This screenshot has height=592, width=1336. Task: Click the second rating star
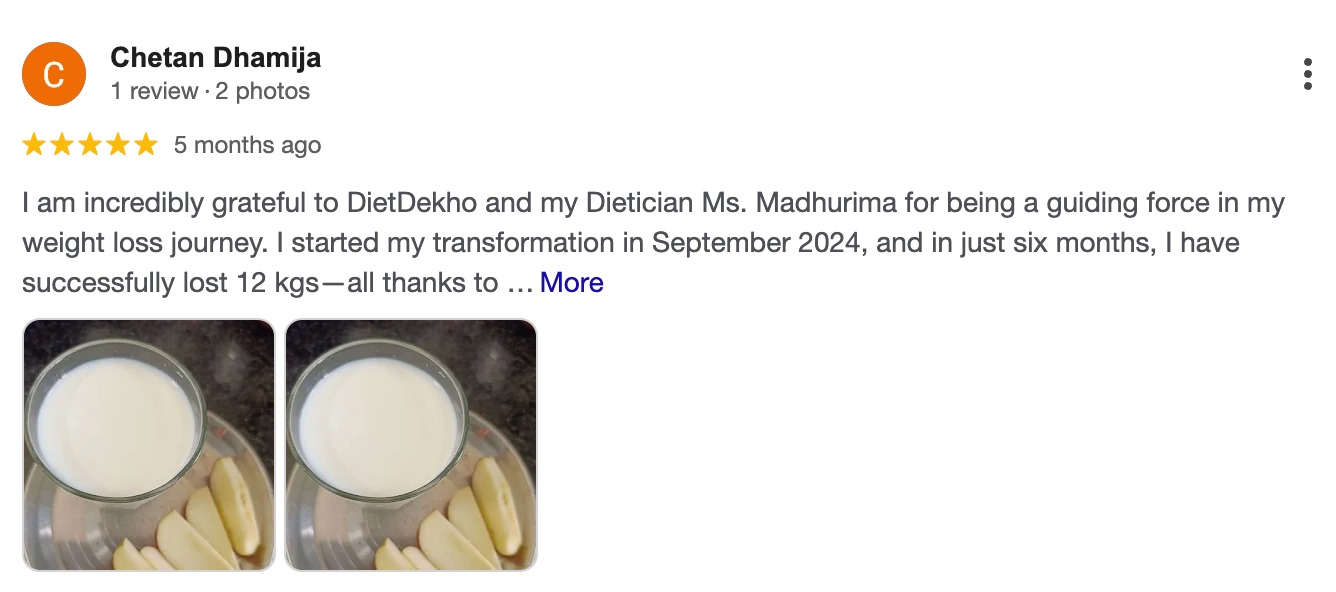click(x=62, y=145)
